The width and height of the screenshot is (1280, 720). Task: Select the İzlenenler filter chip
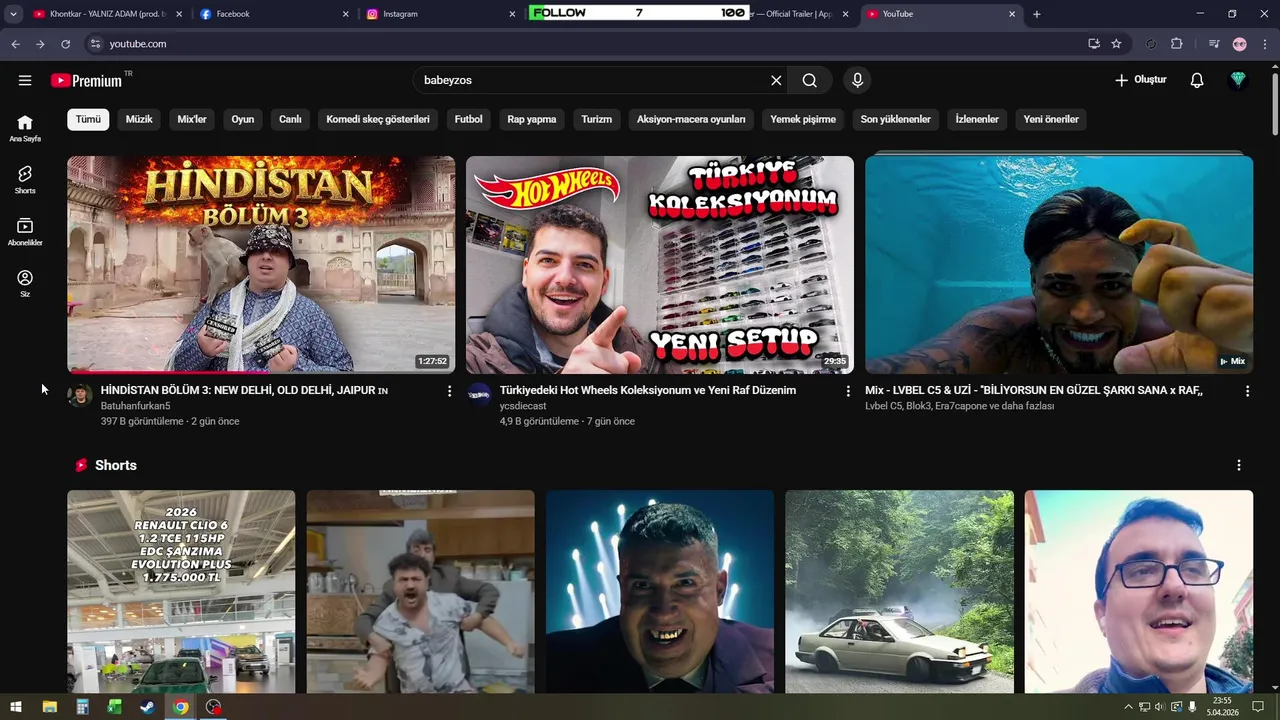point(977,119)
